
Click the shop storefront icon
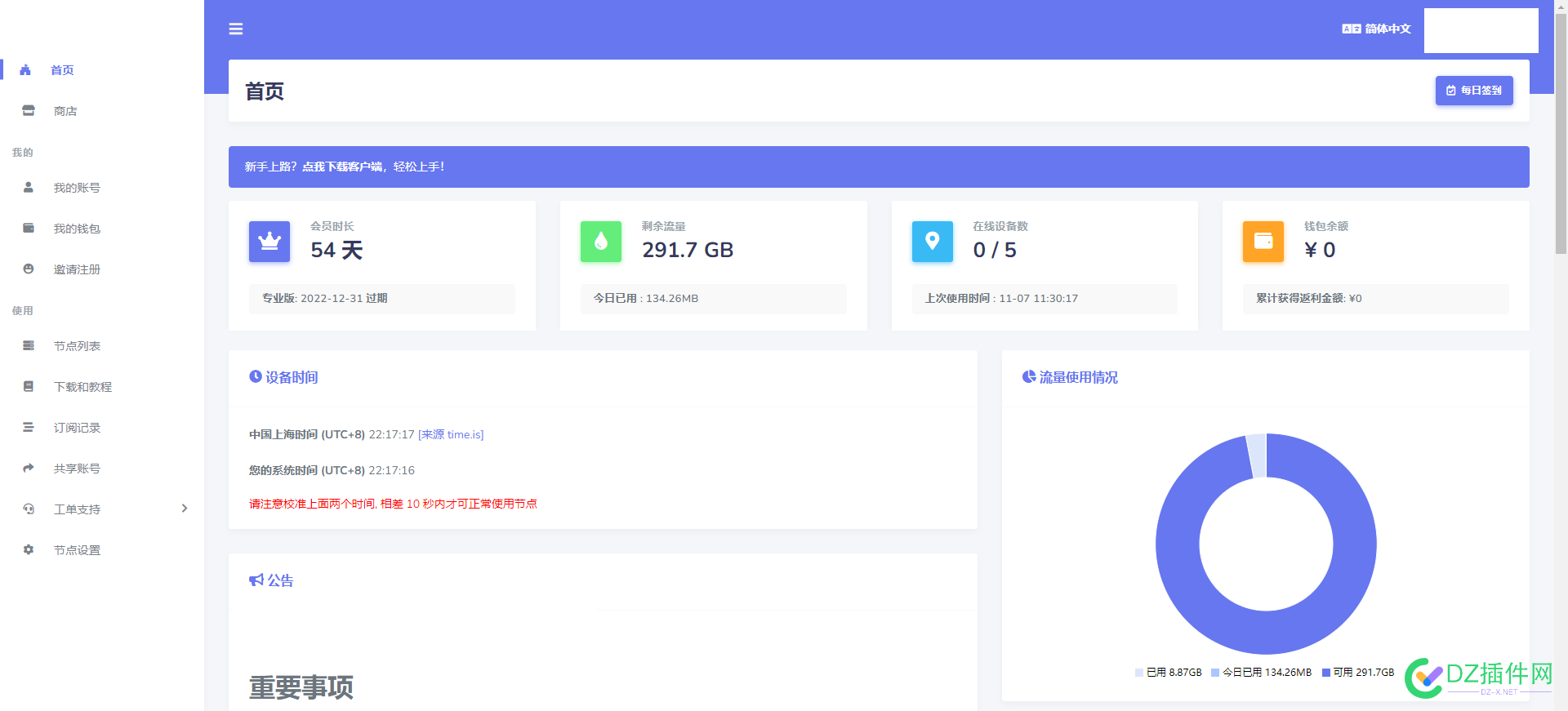point(29,110)
